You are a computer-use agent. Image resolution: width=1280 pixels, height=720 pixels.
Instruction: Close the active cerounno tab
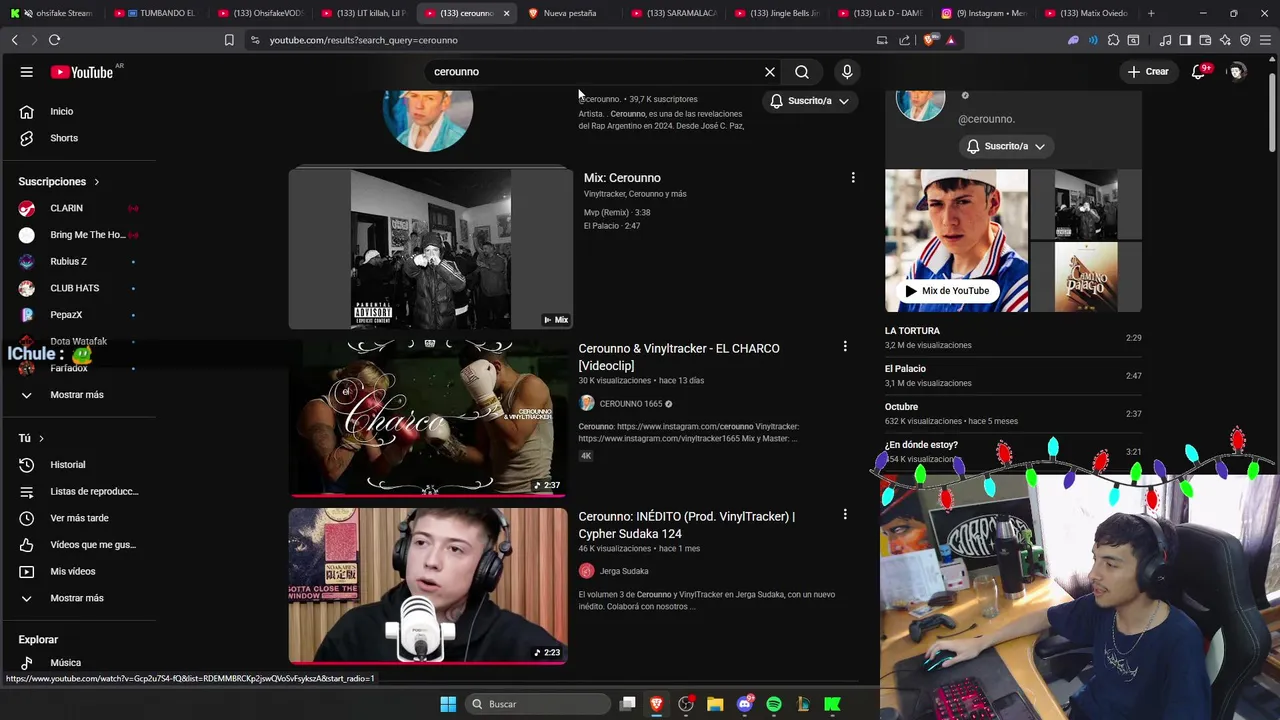coord(506,13)
